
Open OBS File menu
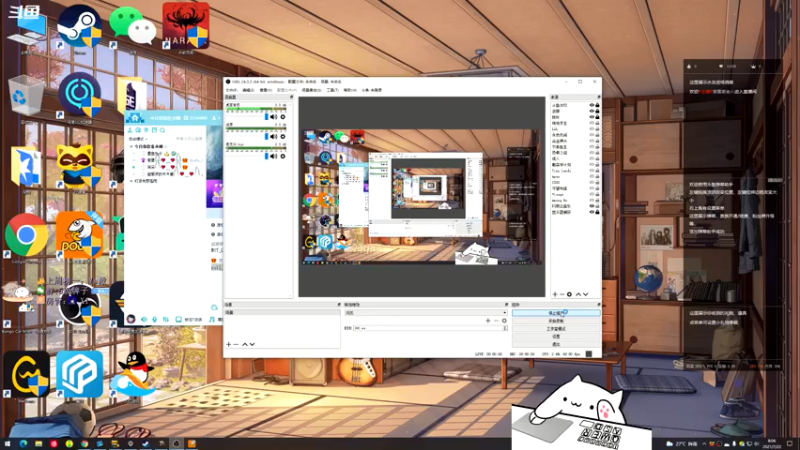coord(231,90)
